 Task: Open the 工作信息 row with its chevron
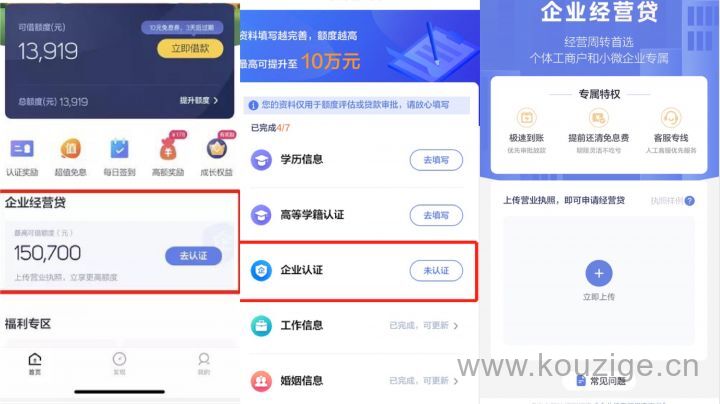click(x=357, y=325)
